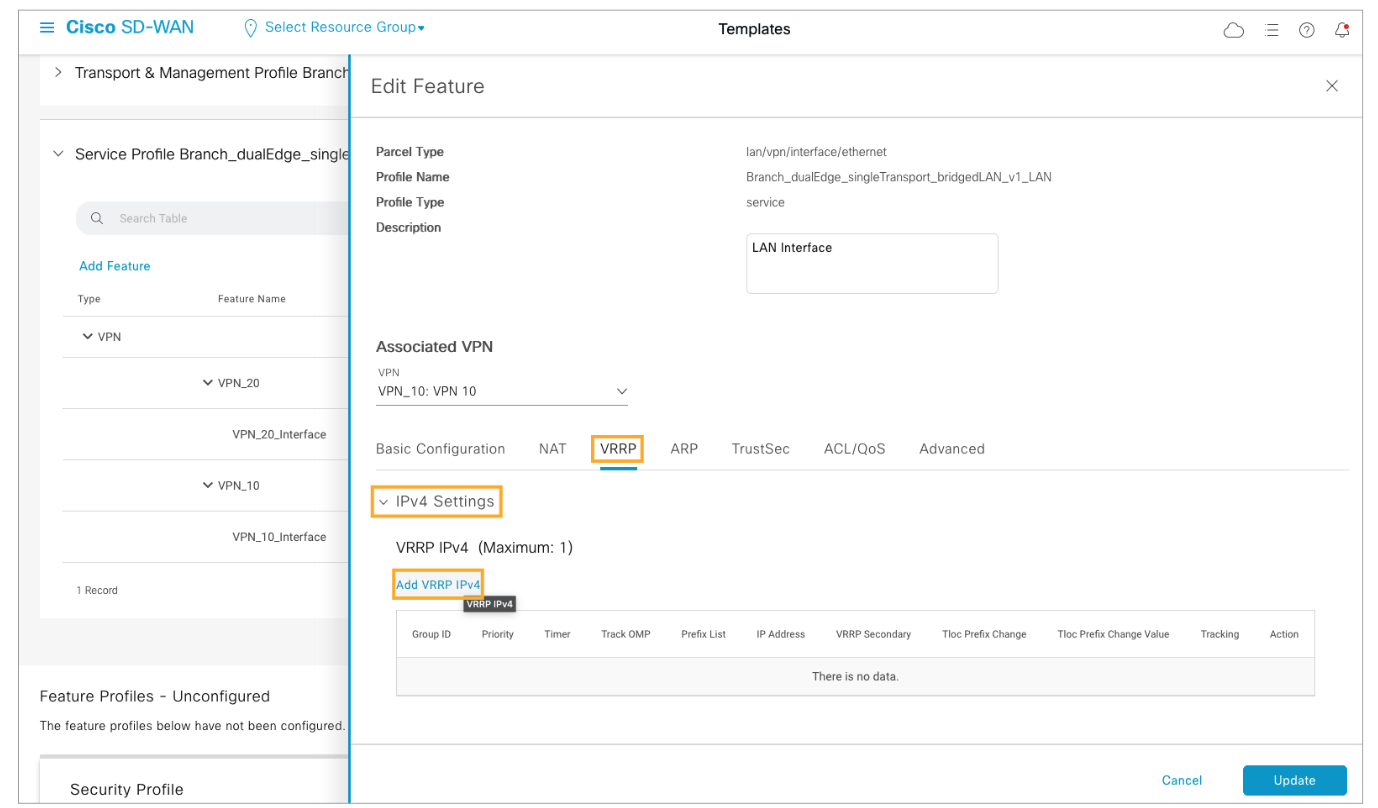Open the help question mark icon
This screenshot has height=808, width=1378.
coord(1307,30)
